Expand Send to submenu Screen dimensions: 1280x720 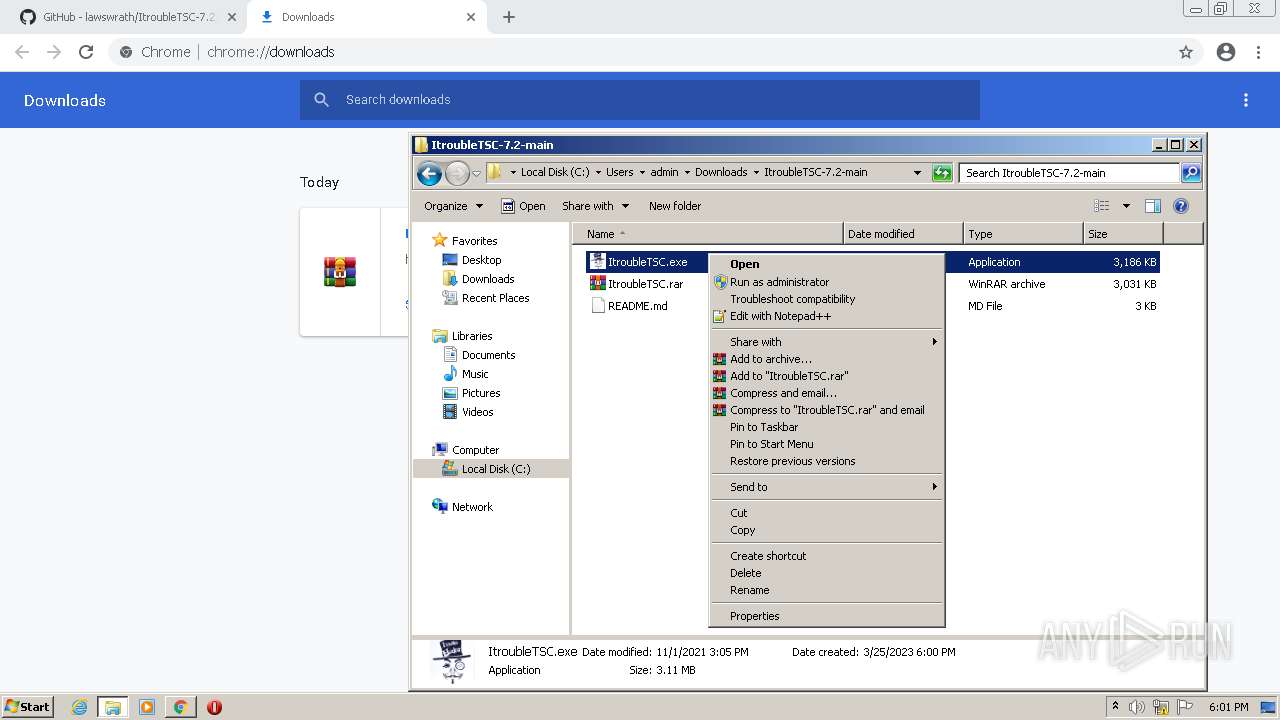coord(827,487)
